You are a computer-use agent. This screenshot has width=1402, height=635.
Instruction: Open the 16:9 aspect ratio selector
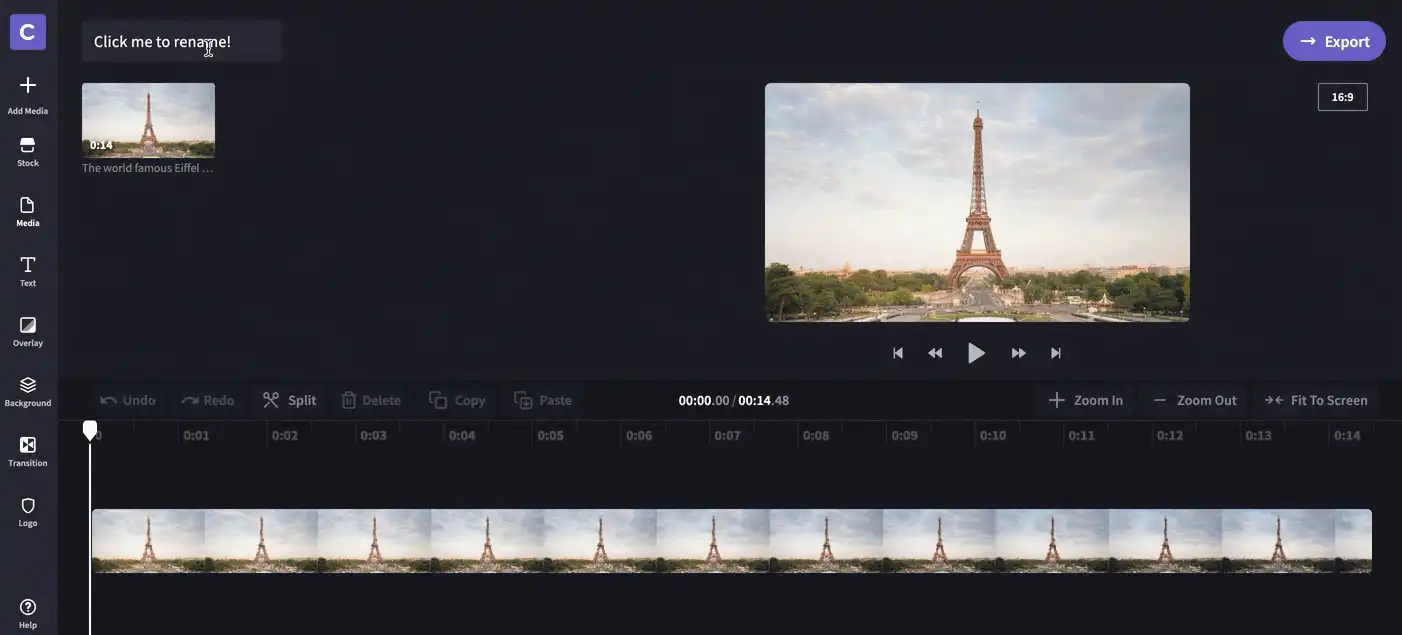(x=1342, y=97)
